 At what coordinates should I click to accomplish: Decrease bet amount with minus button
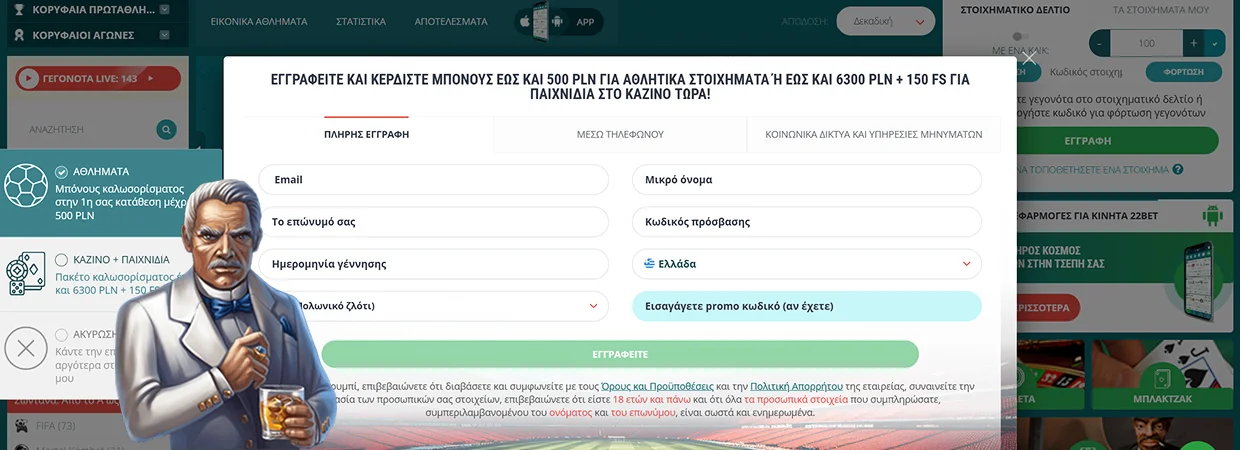point(1100,43)
